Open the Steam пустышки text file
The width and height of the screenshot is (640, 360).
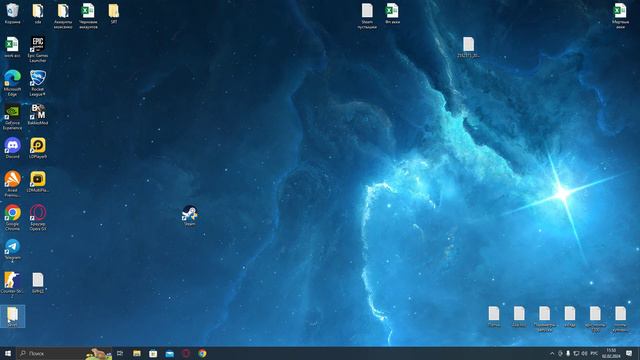pyautogui.click(x=367, y=16)
